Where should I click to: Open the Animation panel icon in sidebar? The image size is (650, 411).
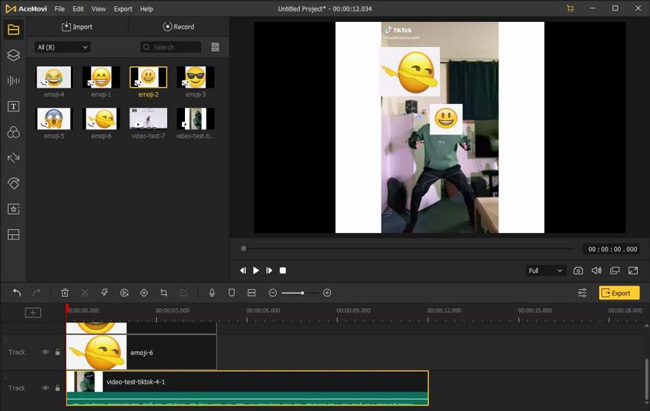tap(13, 183)
